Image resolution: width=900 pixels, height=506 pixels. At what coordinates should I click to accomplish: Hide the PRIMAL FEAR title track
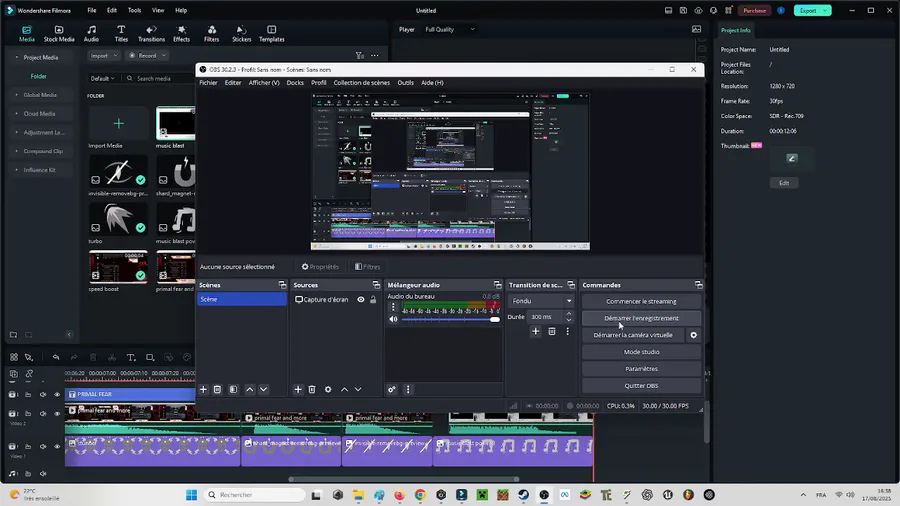pos(57,395)
